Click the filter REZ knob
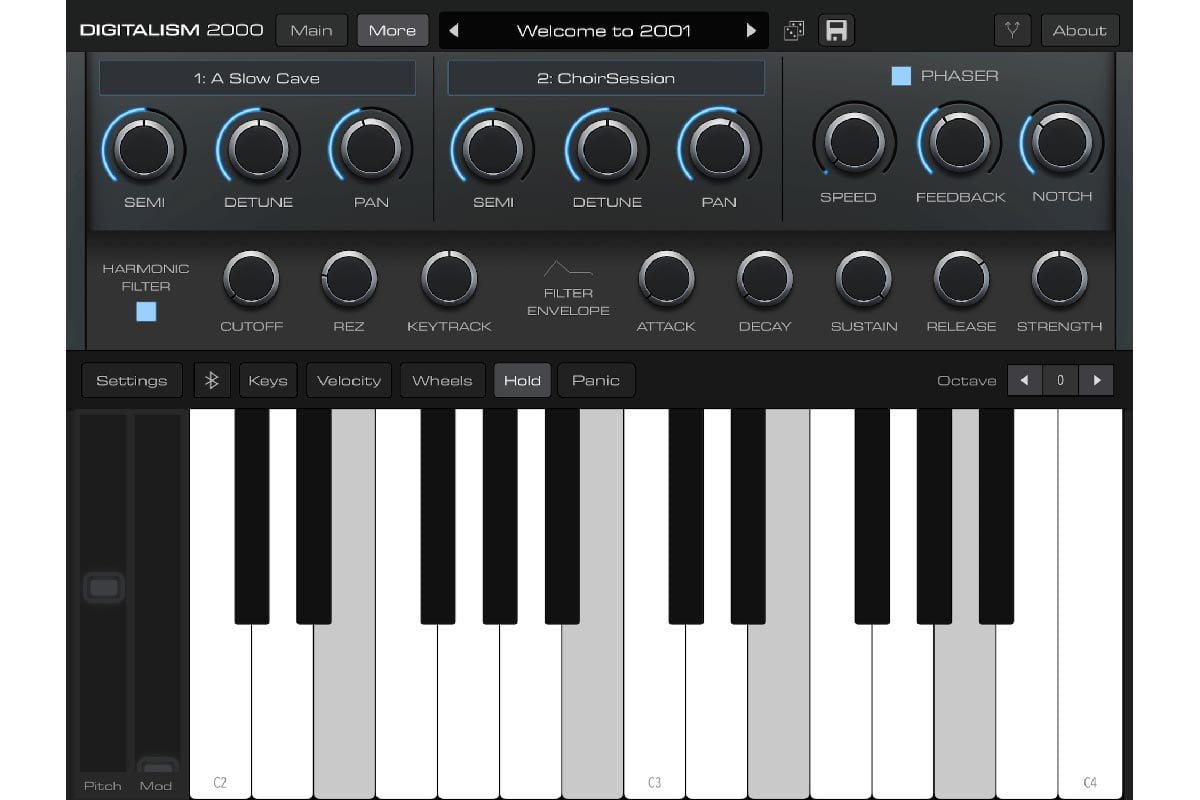The width and height of the screenshot is (1200, 800). [x=349, y=279]
